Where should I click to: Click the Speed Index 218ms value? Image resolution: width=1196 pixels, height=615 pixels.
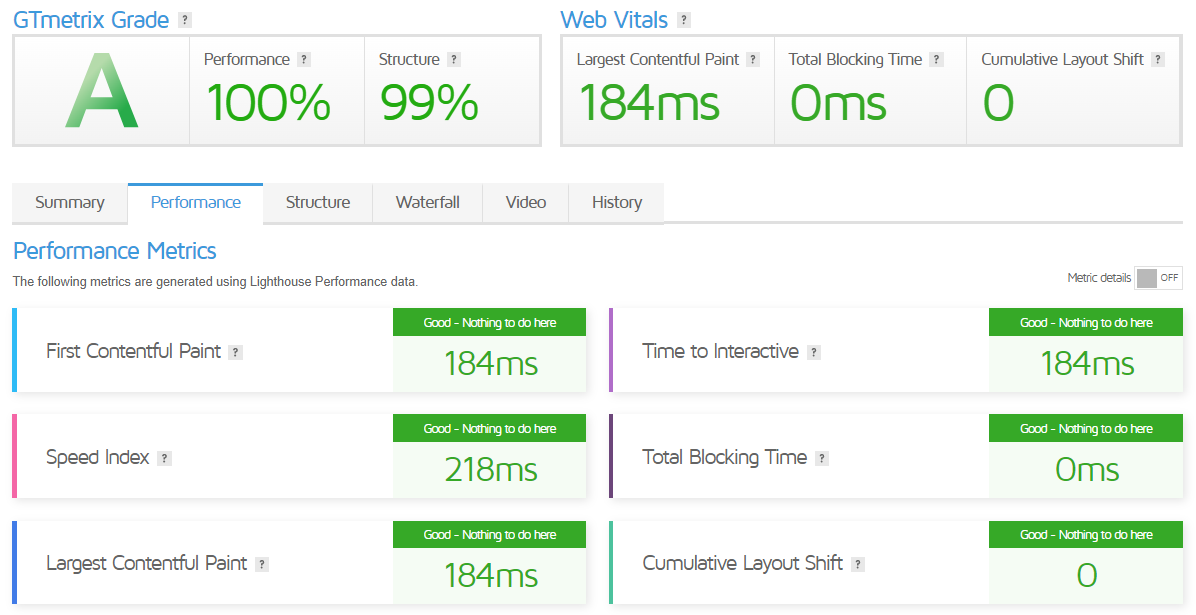(x=491, y=470)
